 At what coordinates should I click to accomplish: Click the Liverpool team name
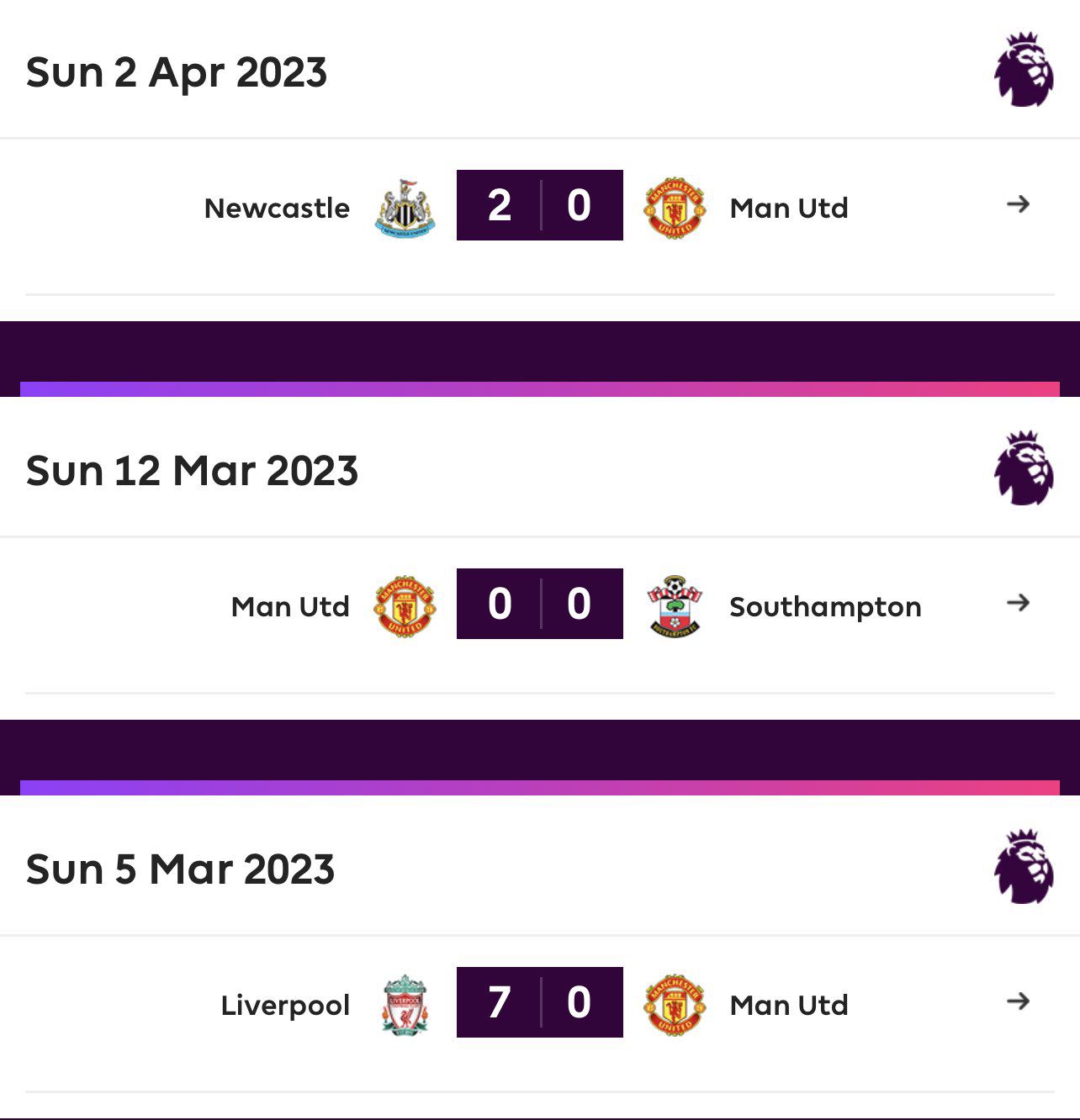(x=285, y=1005)
